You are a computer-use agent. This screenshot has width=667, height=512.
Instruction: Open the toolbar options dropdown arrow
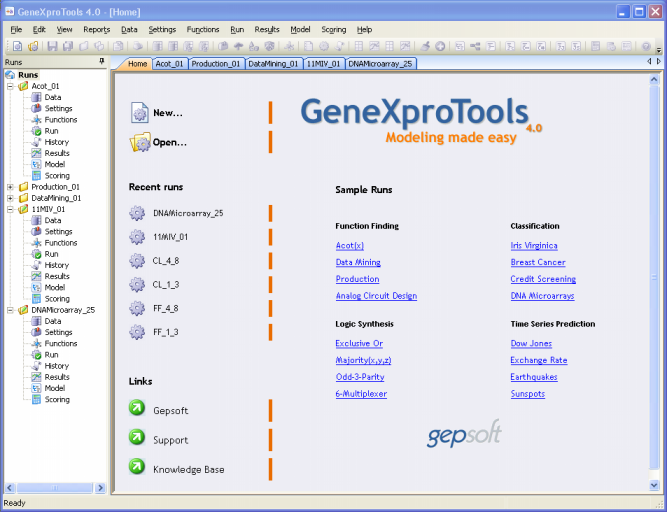(x=659, y=49)
